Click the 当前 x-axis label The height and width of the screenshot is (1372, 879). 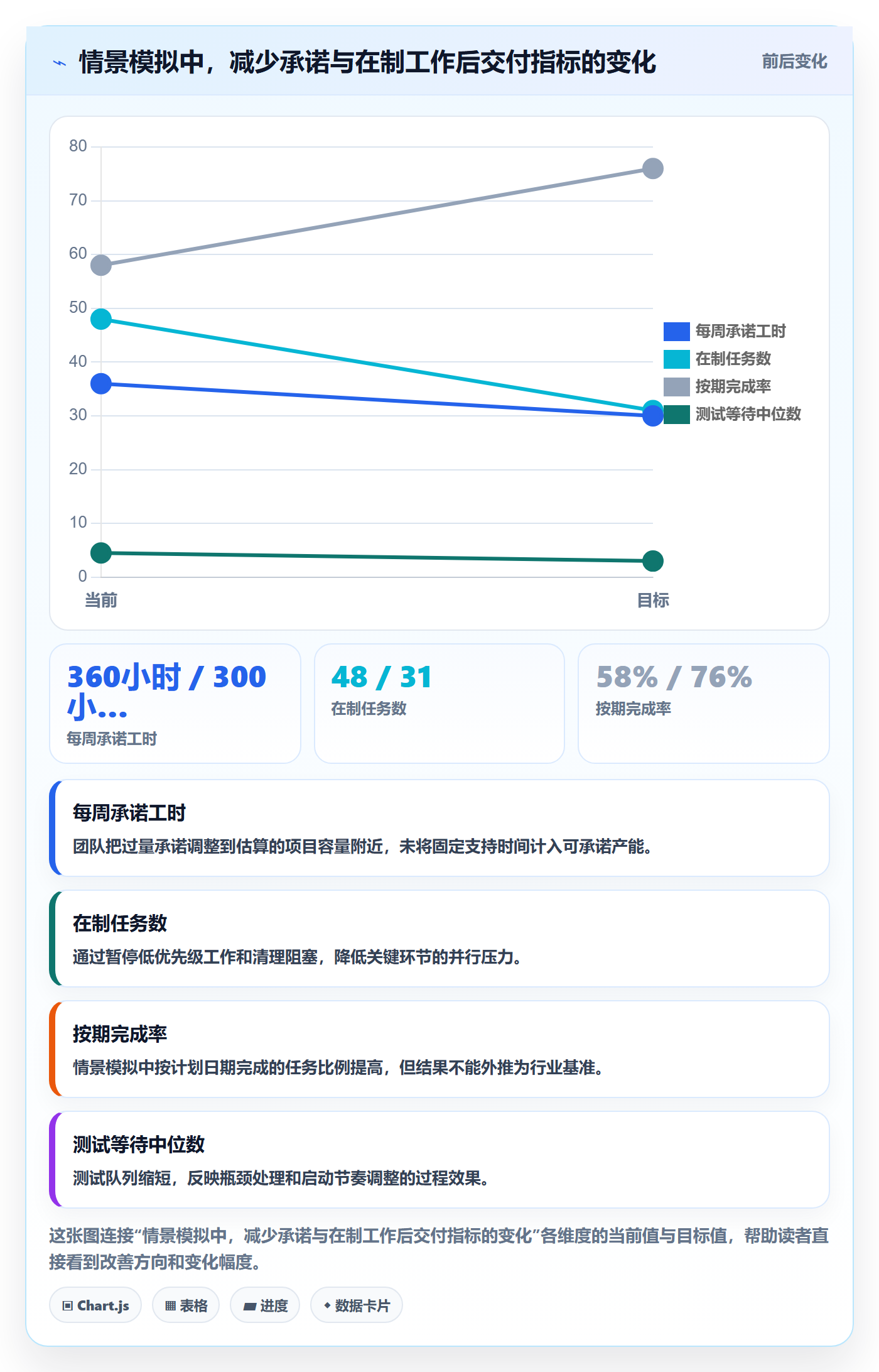coord(101,601)
